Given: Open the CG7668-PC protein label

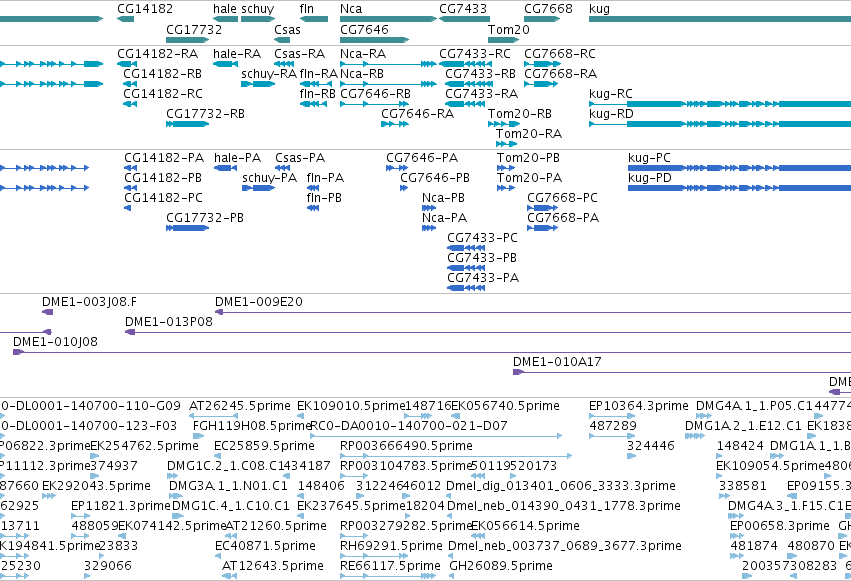Looking at the screenshot, I should tap(562, 198).
